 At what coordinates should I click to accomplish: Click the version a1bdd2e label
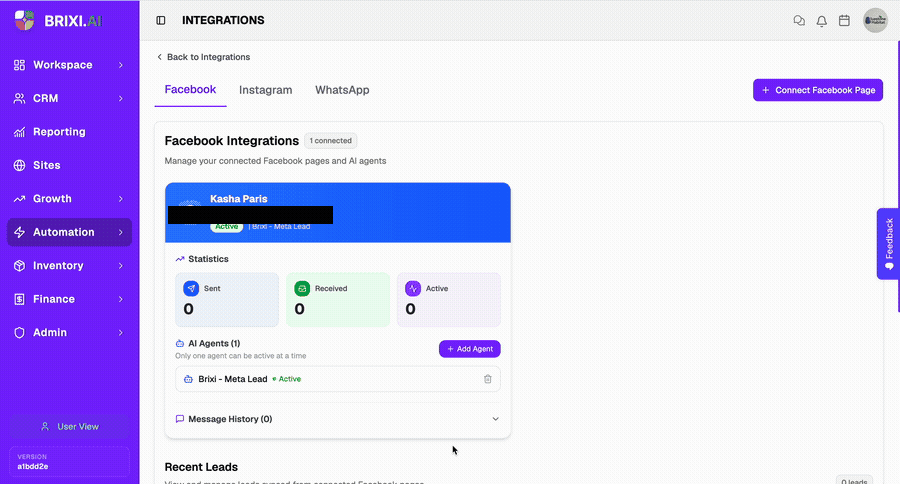tap(33, 466)
